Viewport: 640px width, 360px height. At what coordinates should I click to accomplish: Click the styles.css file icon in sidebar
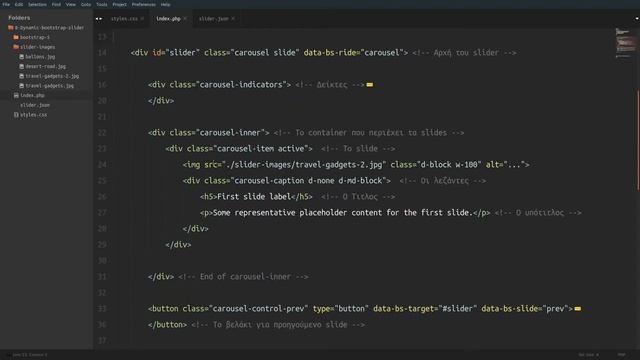click(16, 115)
